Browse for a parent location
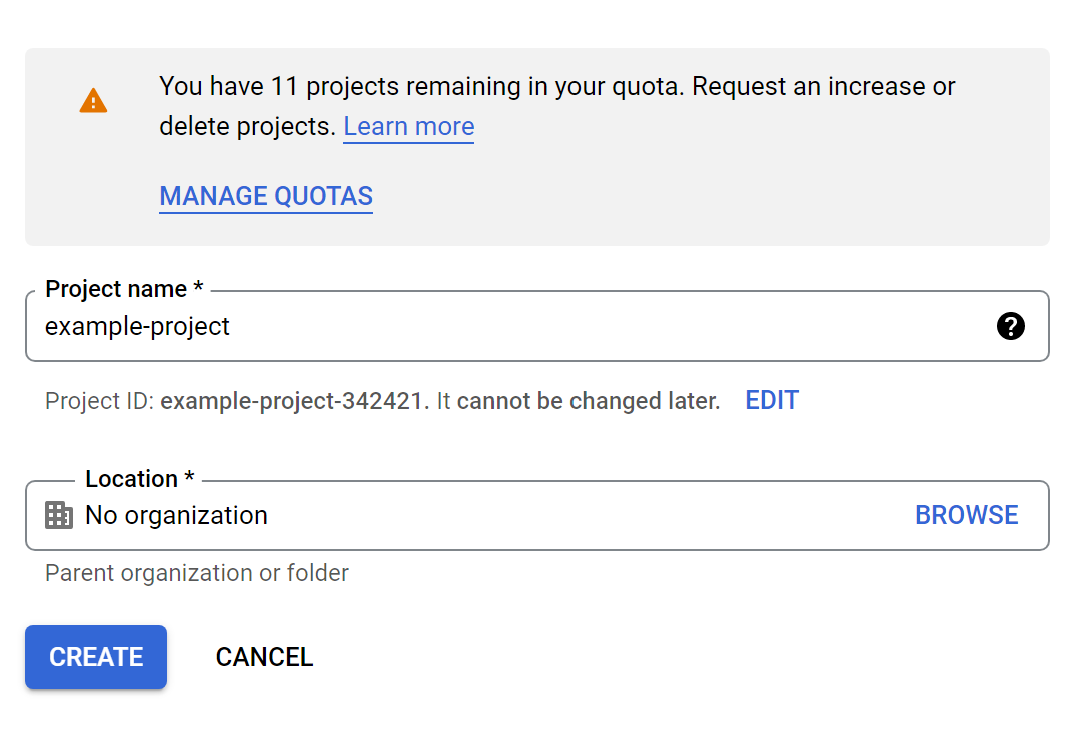 pos(966,515)
